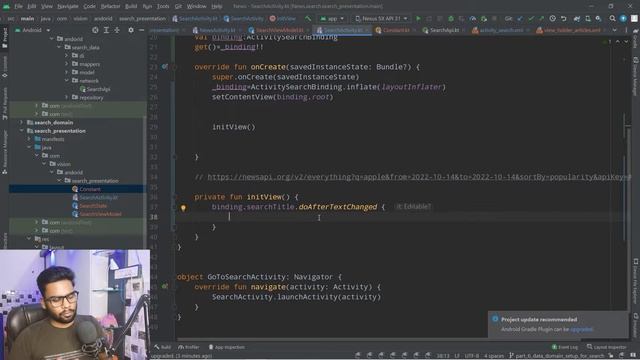
Task: Click override gutter icon beside onCreate
Action: pyautogui.click(x=164, y=67)
